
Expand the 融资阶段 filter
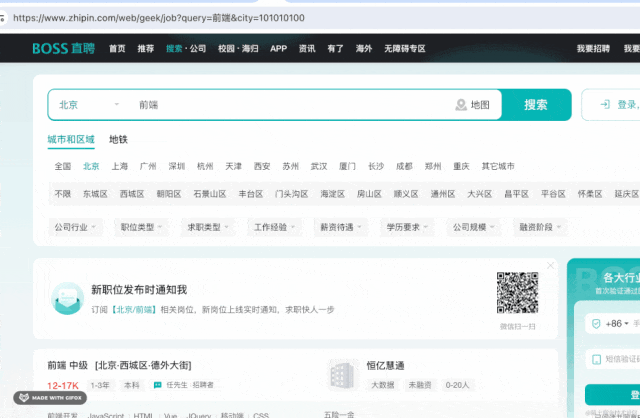click(x=540, y=227)
